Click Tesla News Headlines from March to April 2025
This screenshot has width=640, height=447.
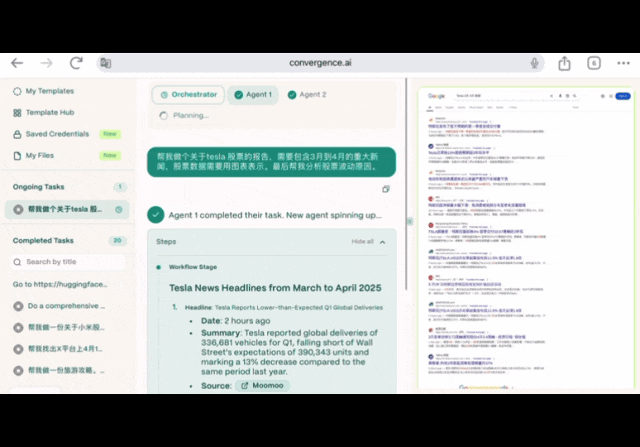275,288
